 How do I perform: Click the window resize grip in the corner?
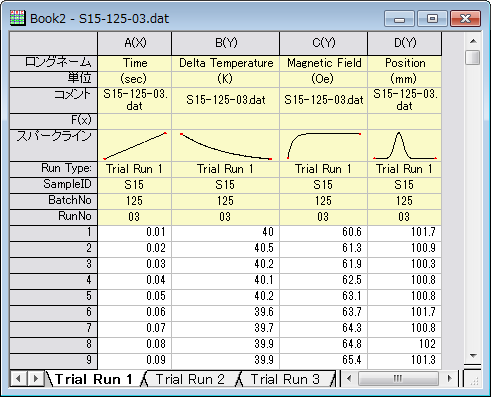[474, 380]
